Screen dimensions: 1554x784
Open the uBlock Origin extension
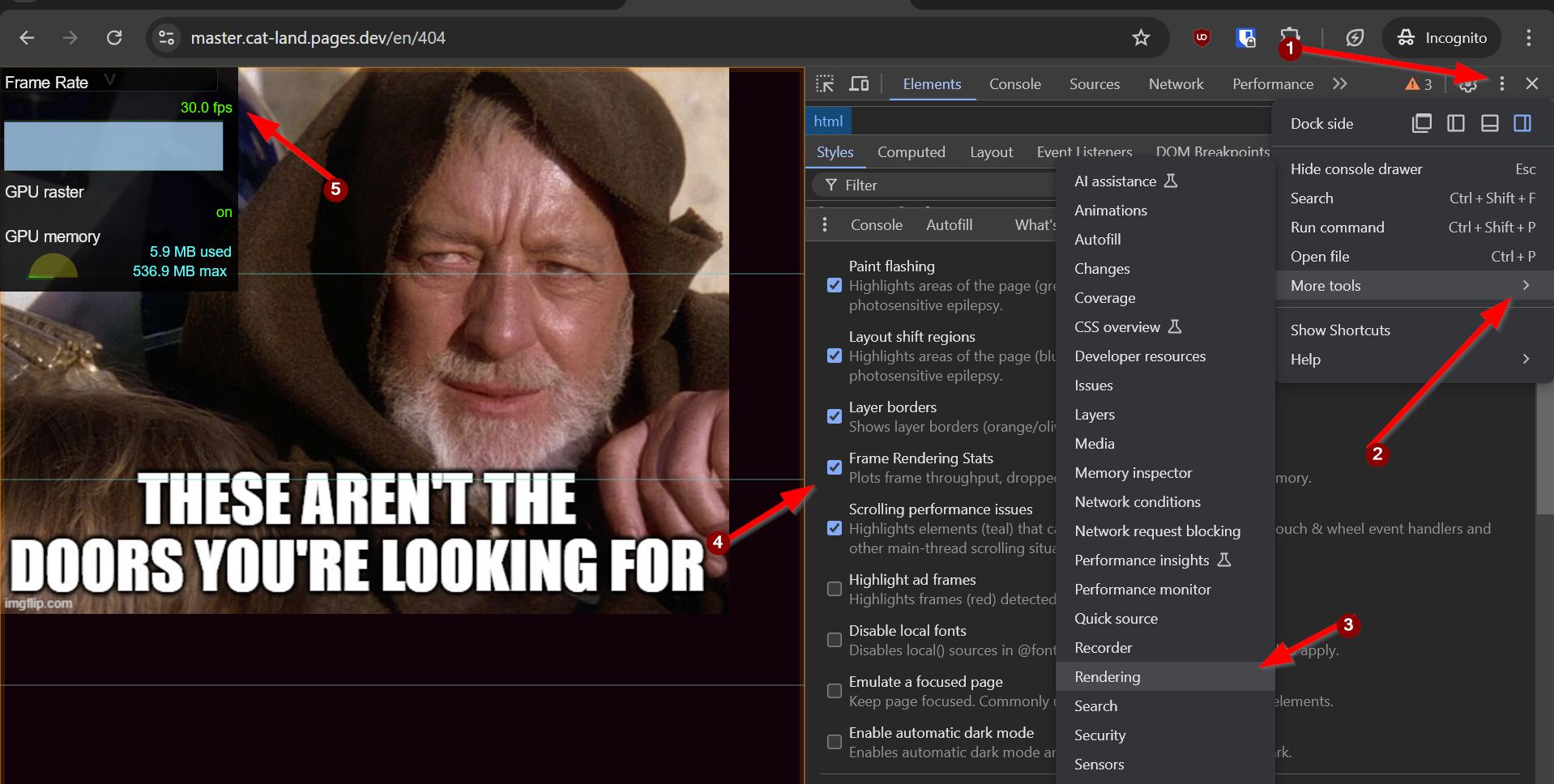pos(1200,37)
